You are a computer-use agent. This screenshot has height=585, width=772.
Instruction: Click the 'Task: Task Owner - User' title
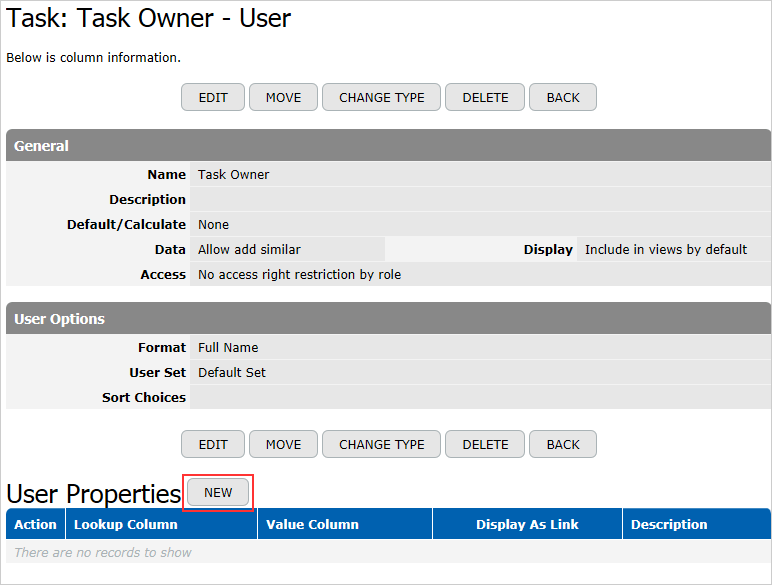click(148, 18)
